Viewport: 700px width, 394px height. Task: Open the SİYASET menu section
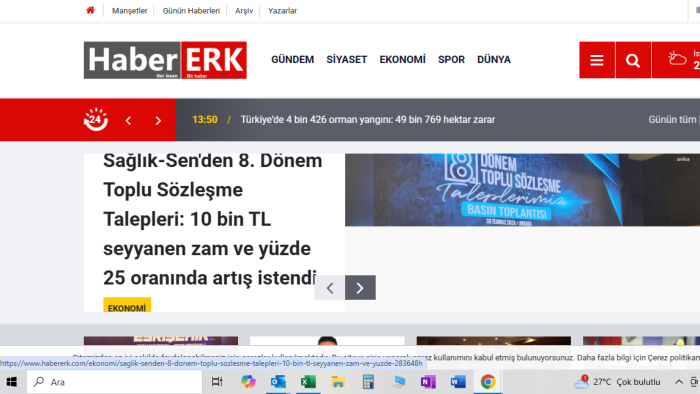point(346,59)
